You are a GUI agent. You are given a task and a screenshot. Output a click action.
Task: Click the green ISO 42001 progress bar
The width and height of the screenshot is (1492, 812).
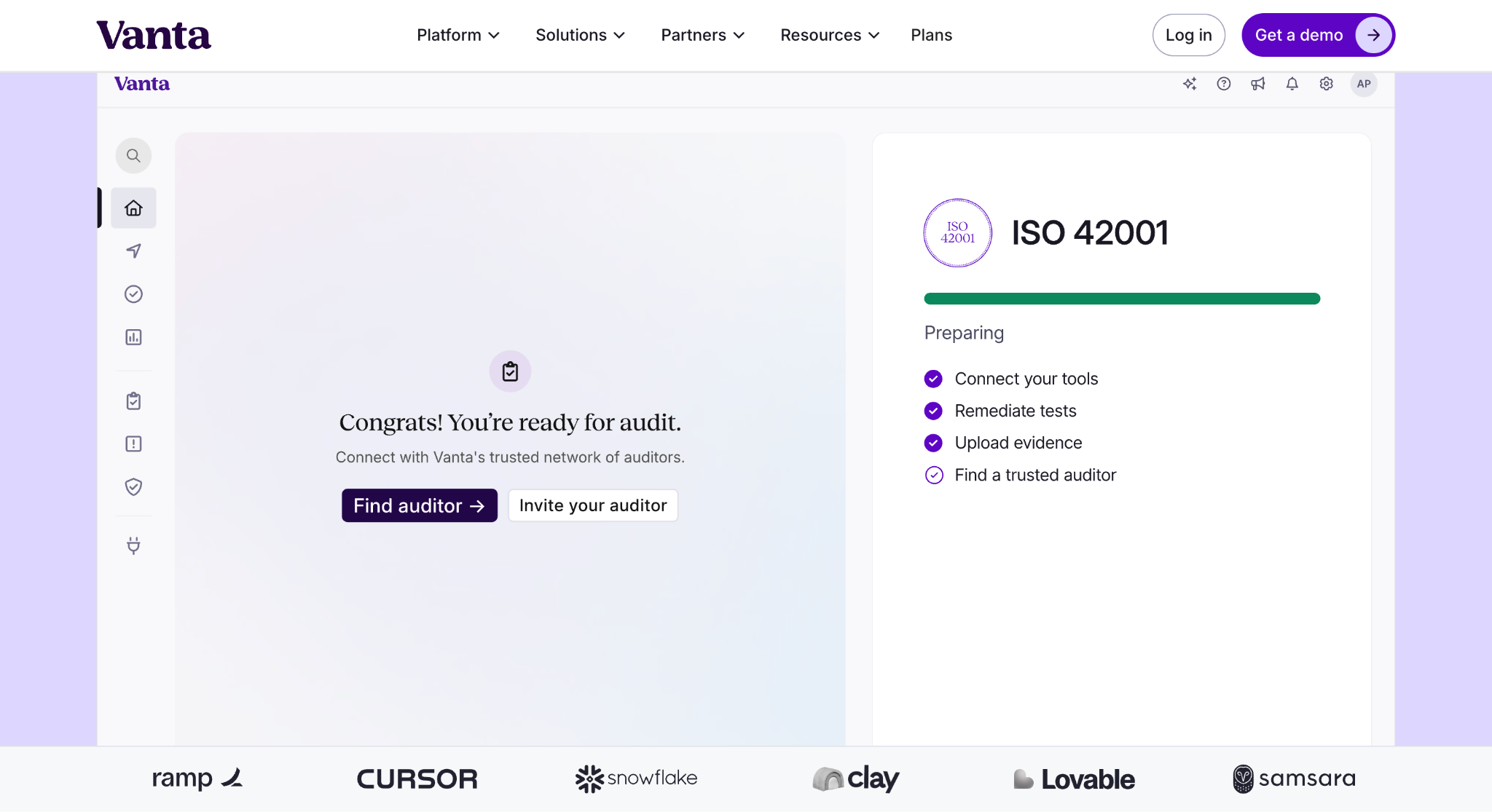click(1122, 299)
